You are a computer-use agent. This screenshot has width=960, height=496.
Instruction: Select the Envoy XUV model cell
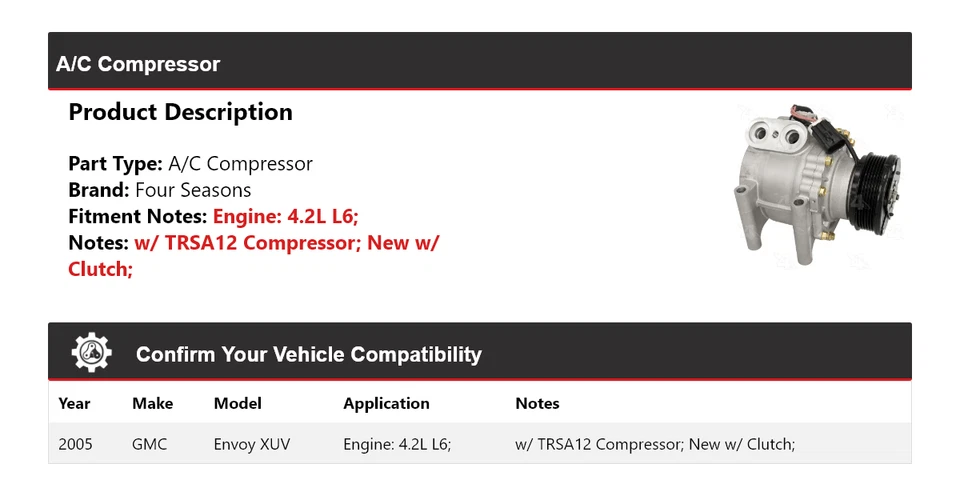[x=252, y=444]
